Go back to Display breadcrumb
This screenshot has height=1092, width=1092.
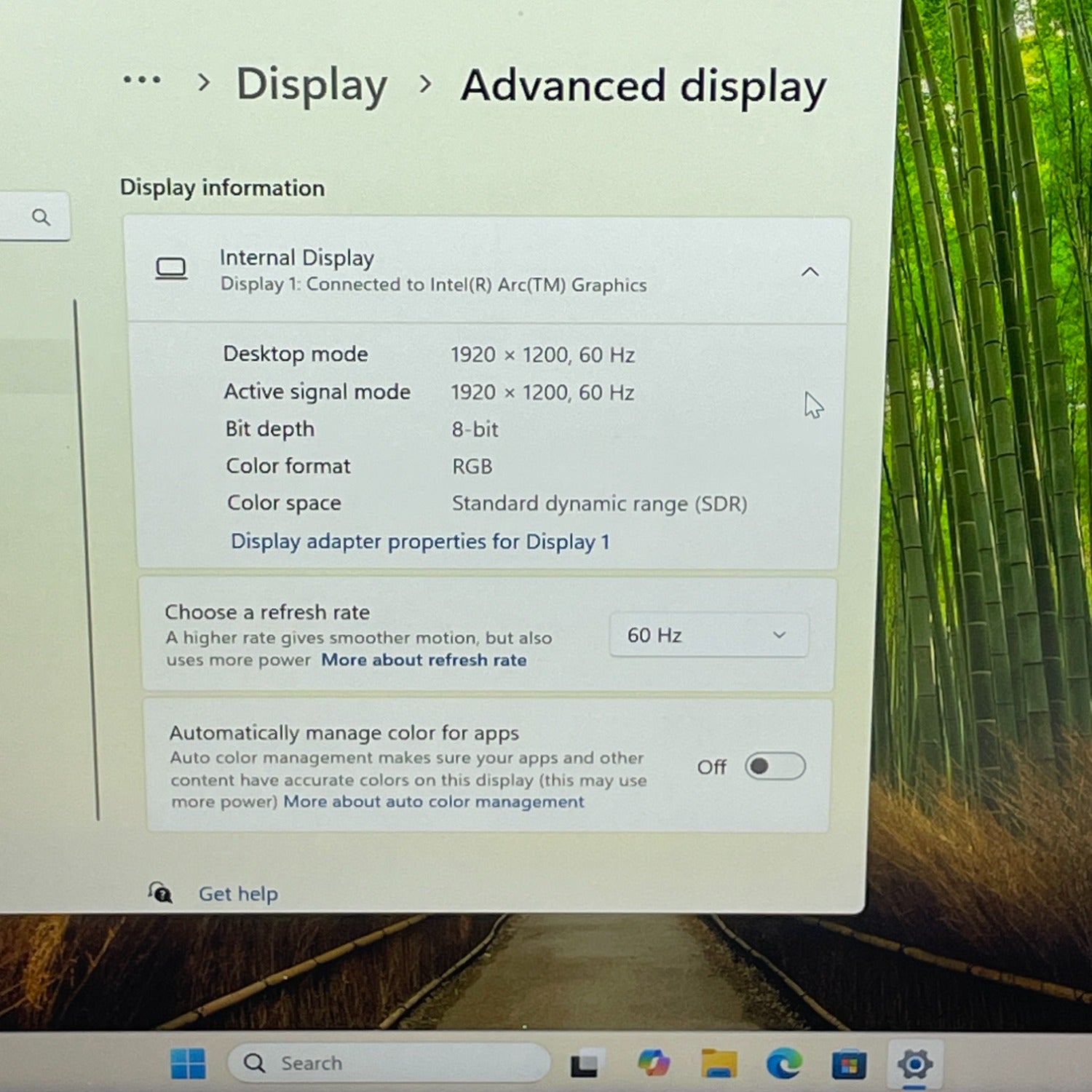(312, 85)
